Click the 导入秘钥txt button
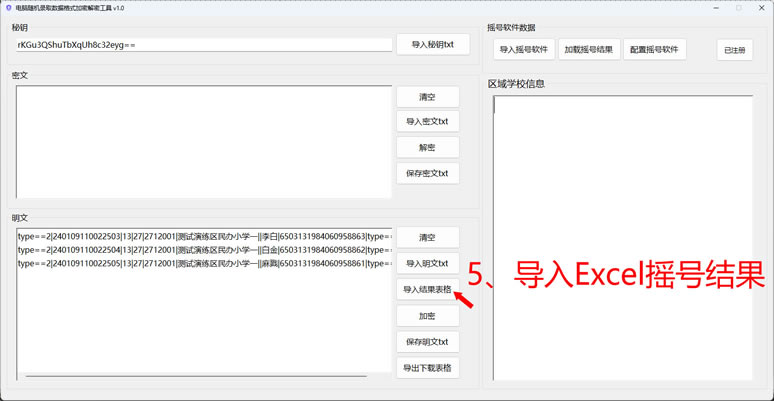The height and width of the screenshot is (401, 774). 432,45
